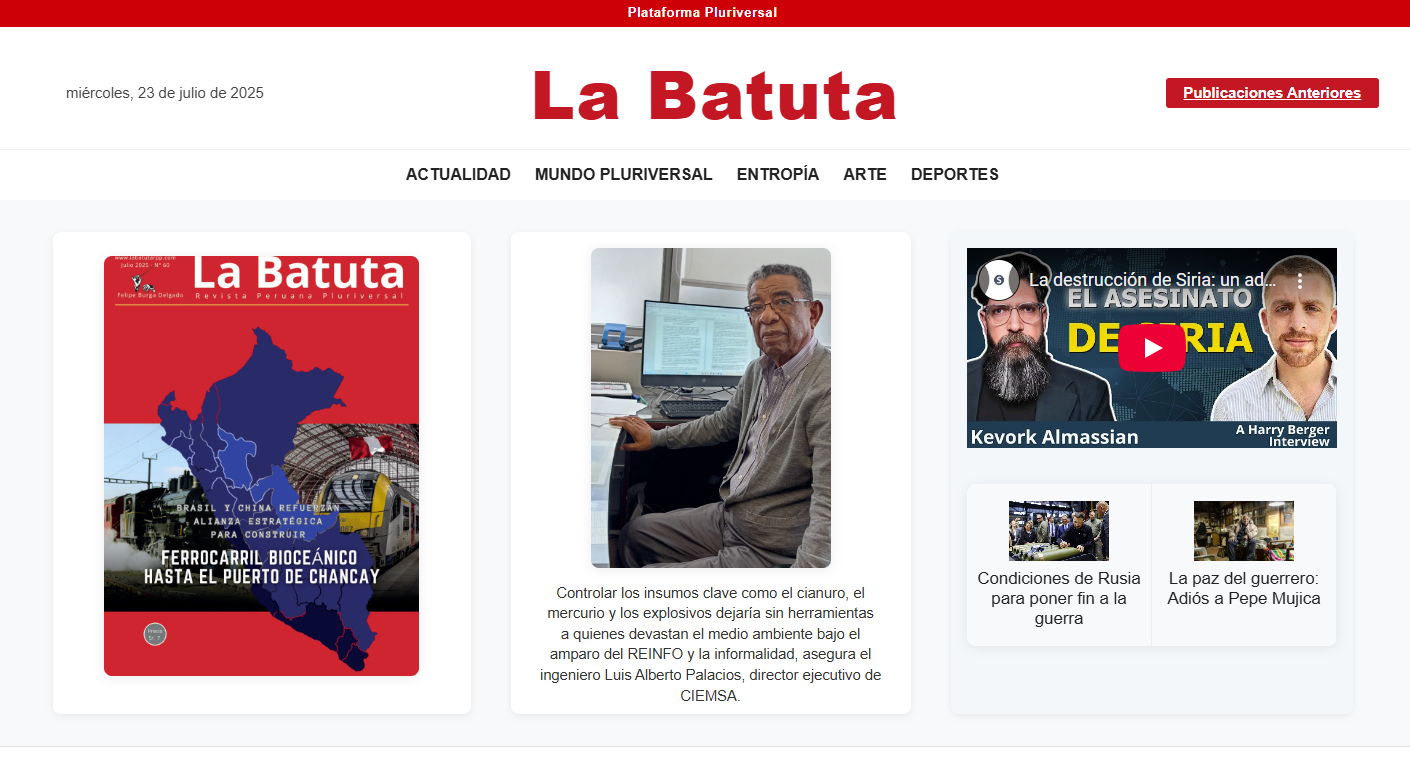Open Pepe Mujica article thumbnail
Viewport: 1410px width, 757px height.
[x=1244, y=531]
